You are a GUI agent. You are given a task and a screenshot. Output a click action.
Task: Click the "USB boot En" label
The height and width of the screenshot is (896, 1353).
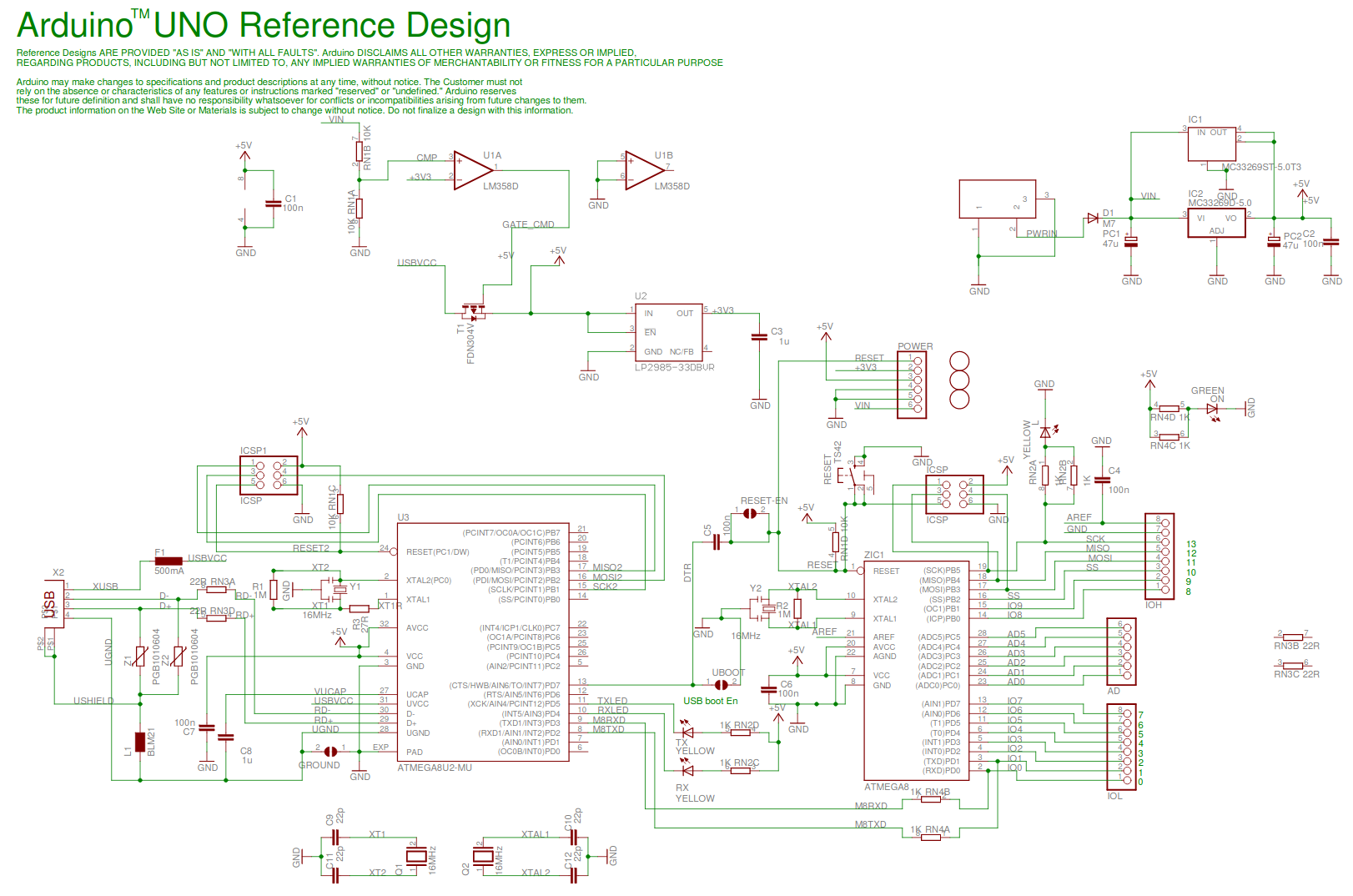click(711, 701)
